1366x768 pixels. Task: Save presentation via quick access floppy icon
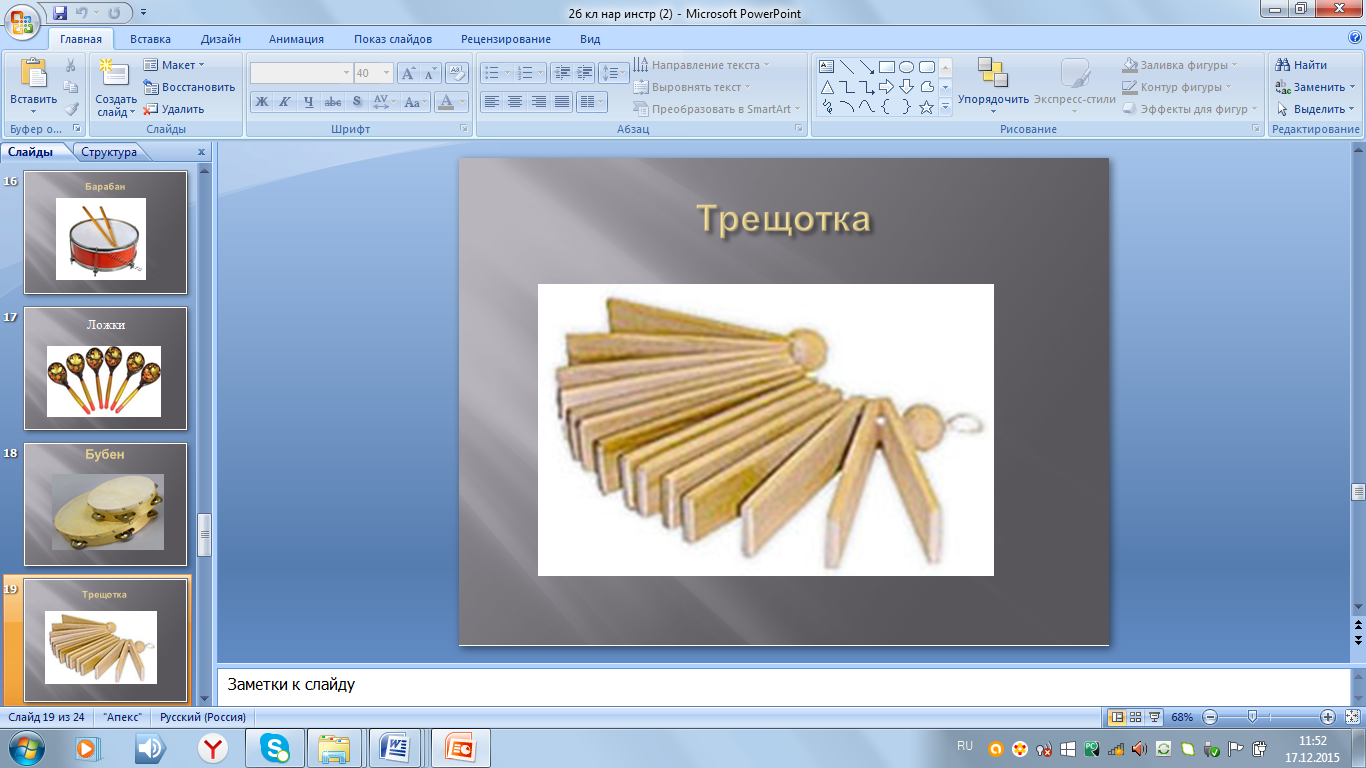coord(60,13)
